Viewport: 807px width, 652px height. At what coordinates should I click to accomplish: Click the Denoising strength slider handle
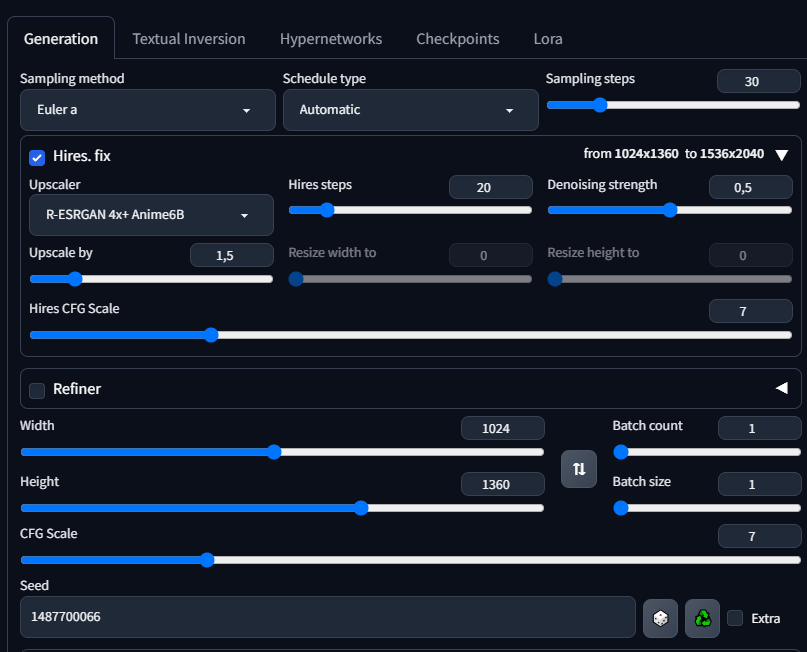pos(670,210)
